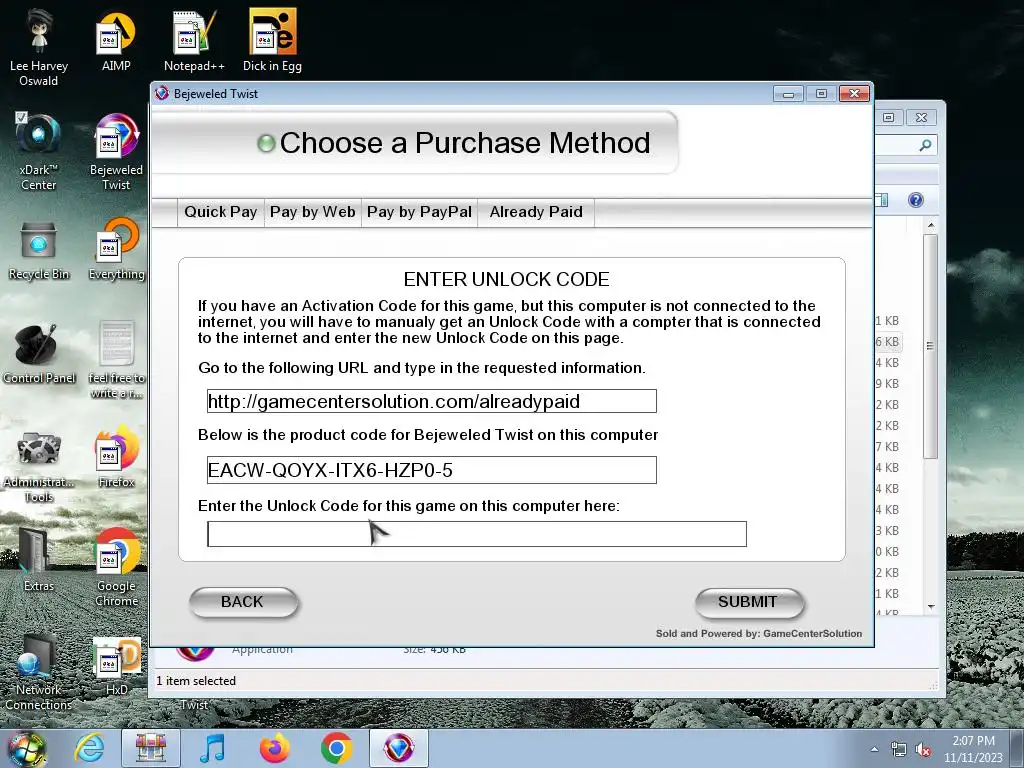Toggle the Explorer preview pane icon
The image size is (1024, 768).
(x=882, y=200)
